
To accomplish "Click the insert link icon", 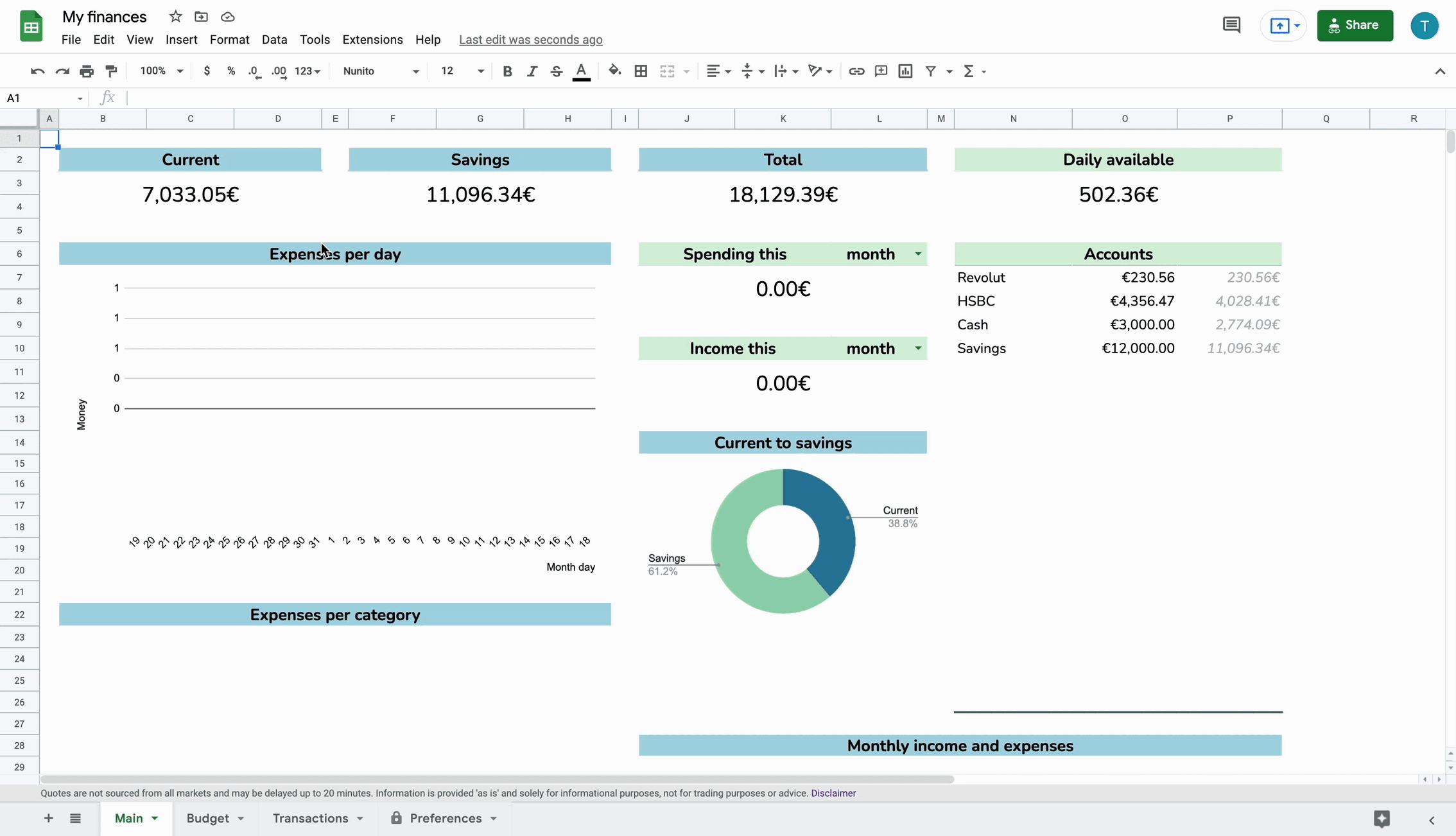I will pyautogui.click(x=856, y=71).
